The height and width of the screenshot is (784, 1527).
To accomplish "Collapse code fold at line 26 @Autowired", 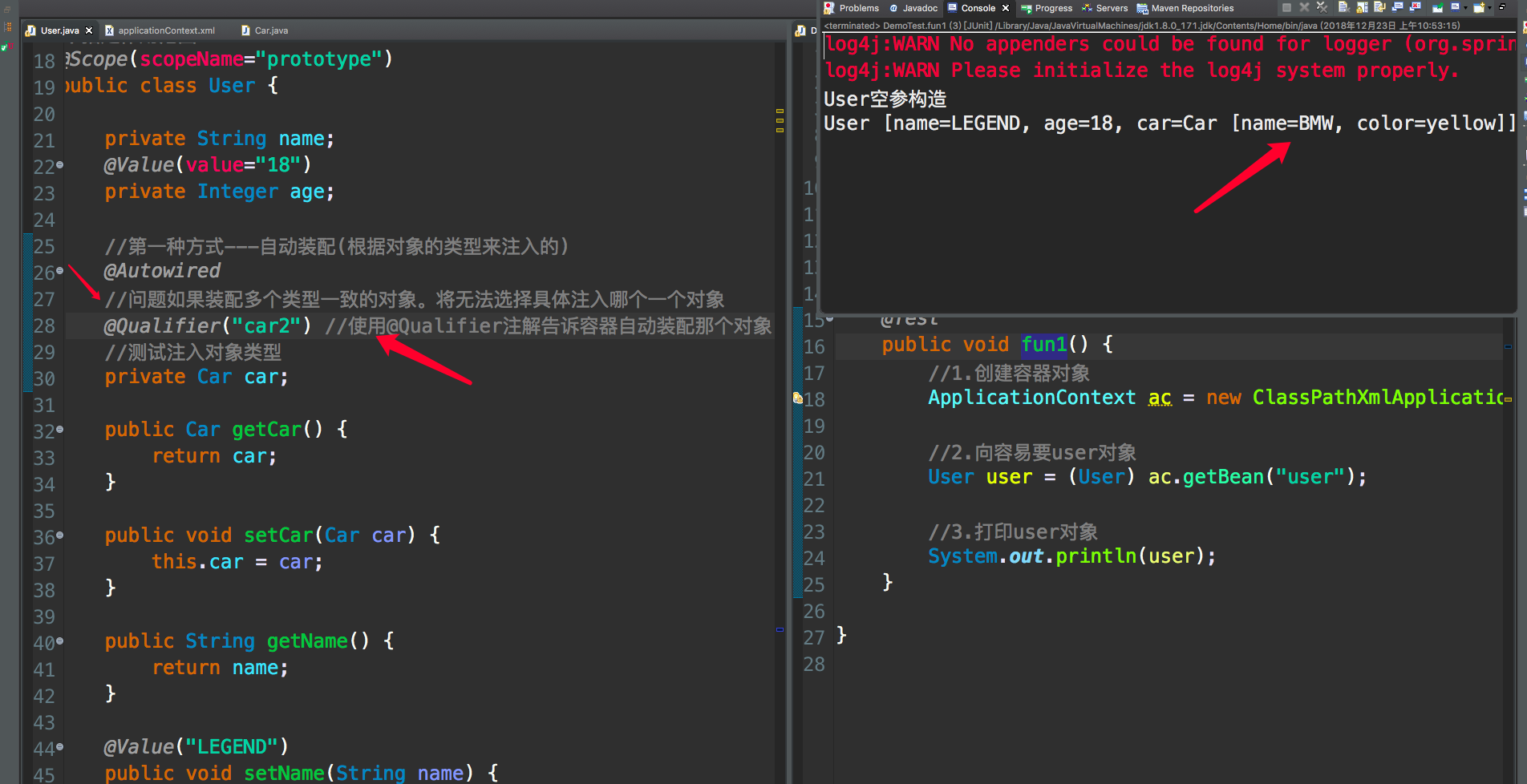I will [59, 271].
